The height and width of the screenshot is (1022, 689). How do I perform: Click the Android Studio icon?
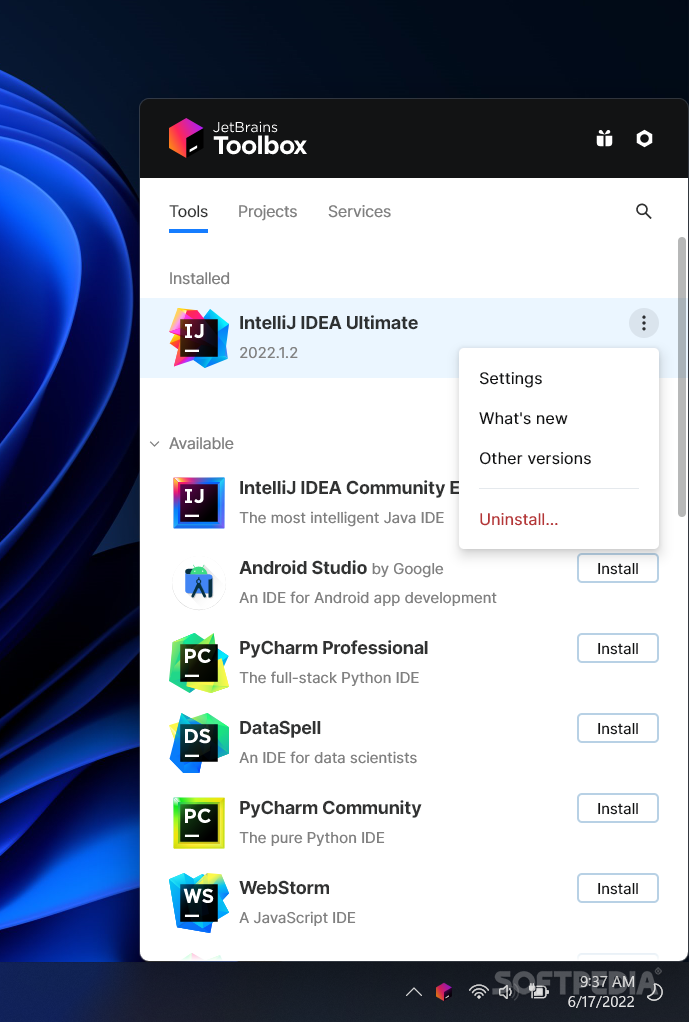[199, 583]
